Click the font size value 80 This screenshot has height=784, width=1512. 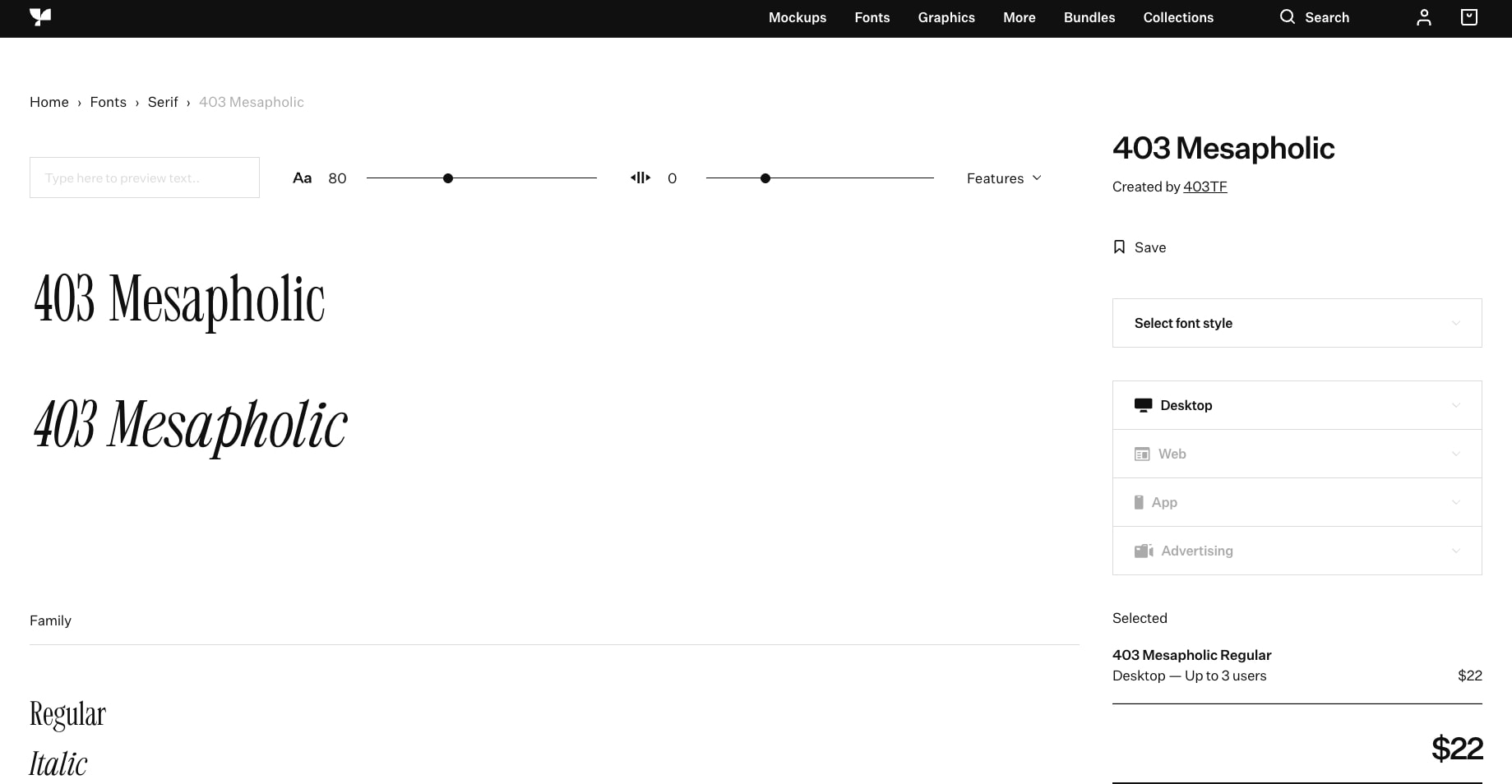pyautogui.click(x=337, y=178)
